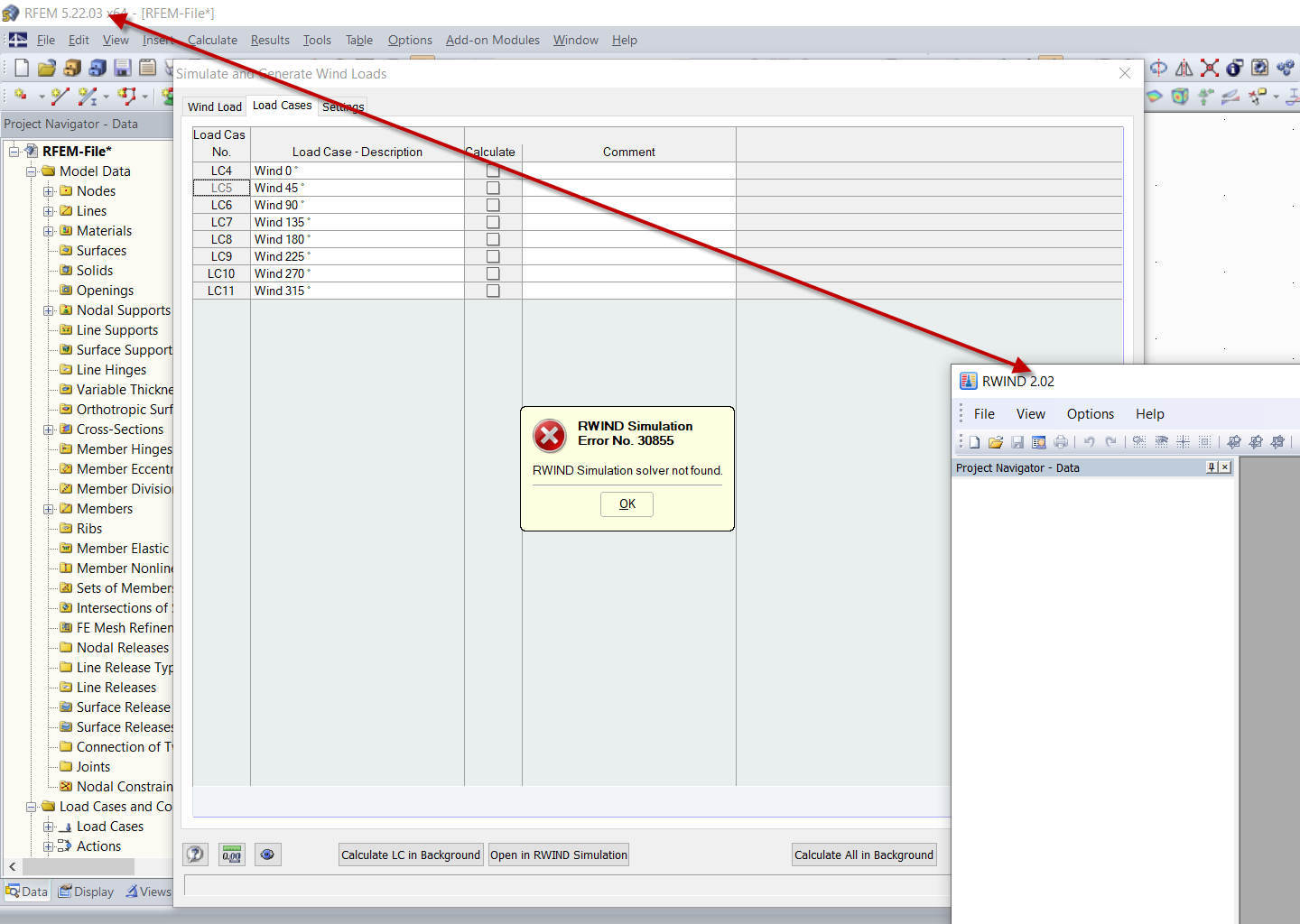Click the open folder icon in RWIND

click(x=996, y=442)
